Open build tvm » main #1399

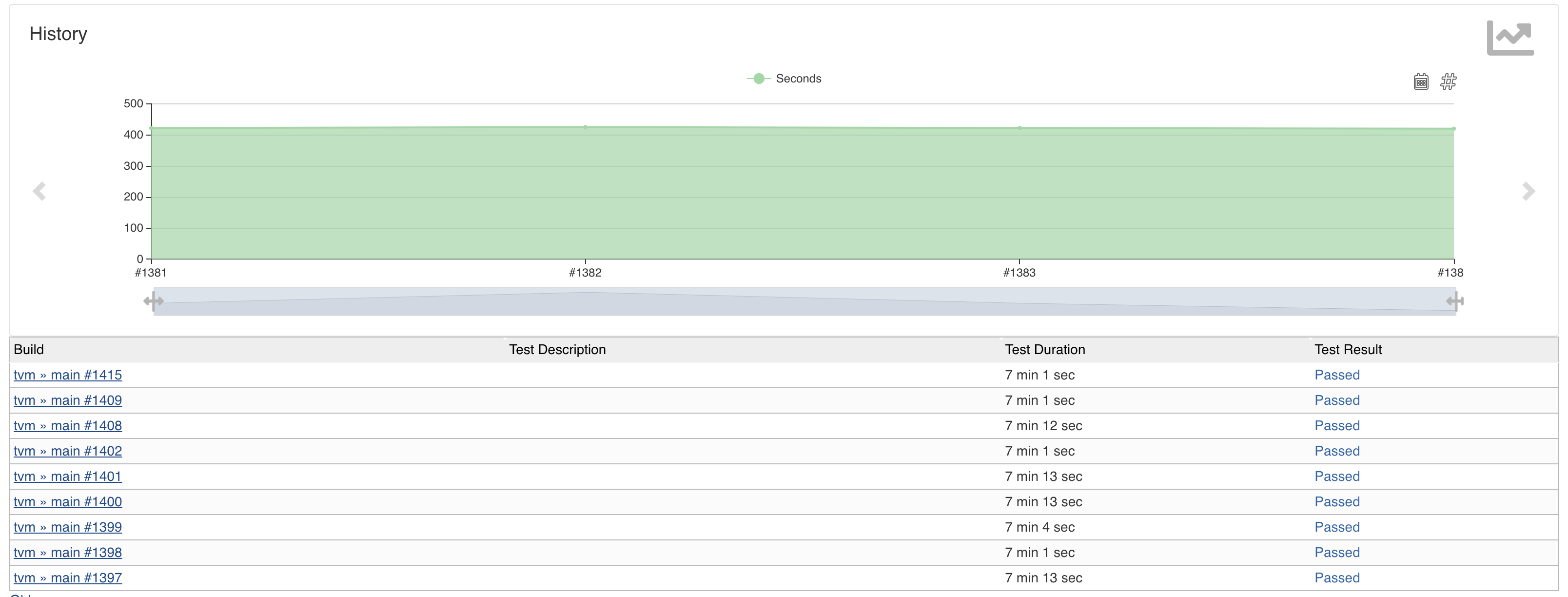click(68, 528)
